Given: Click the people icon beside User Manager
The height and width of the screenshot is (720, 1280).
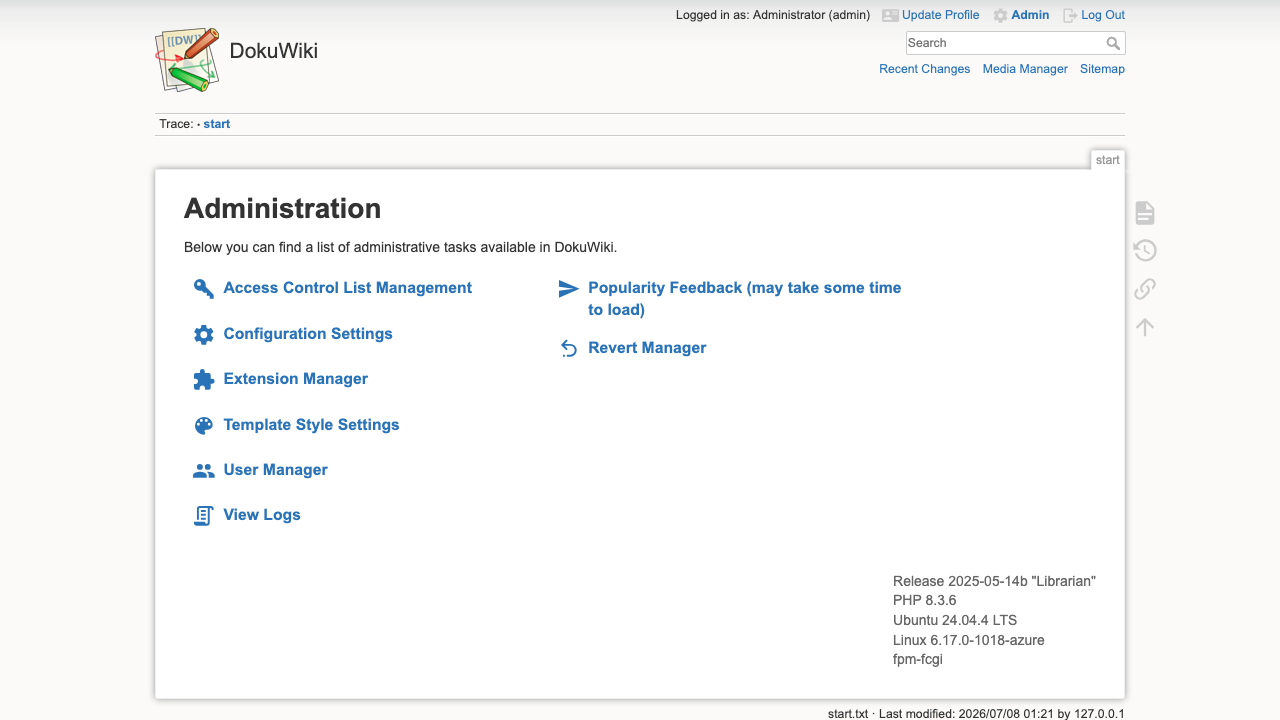Looking at the screenshot, I should [x=203, y=471].
